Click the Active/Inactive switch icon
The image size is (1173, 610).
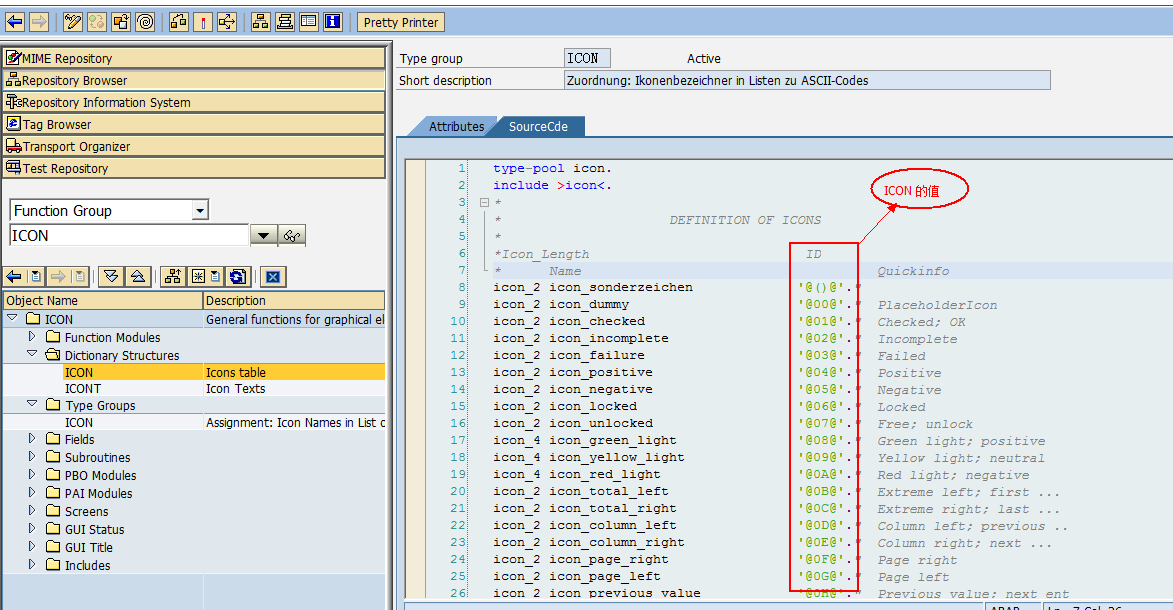click(x=97, y=22)
